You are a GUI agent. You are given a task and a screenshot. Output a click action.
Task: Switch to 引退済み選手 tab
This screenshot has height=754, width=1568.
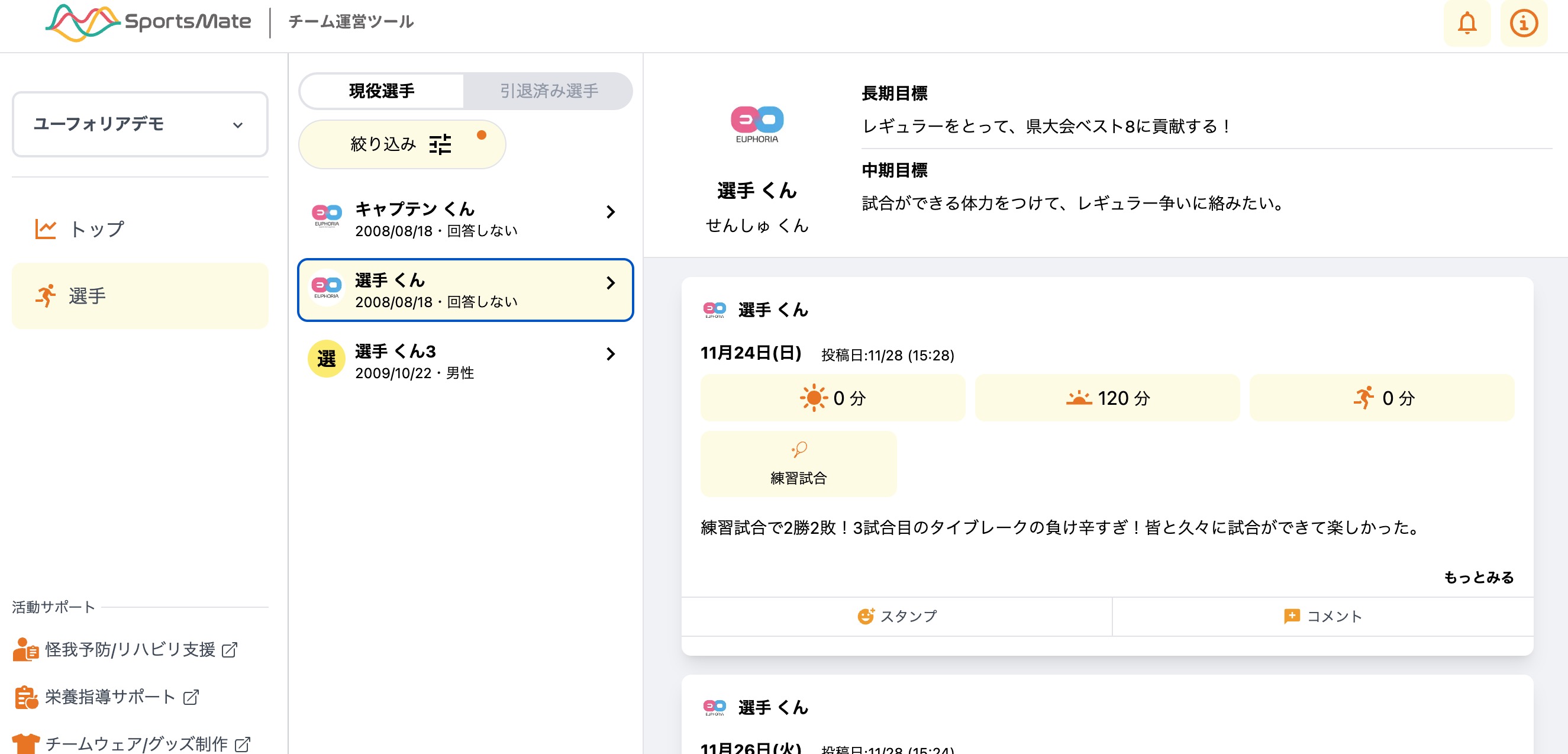point(549,91)
